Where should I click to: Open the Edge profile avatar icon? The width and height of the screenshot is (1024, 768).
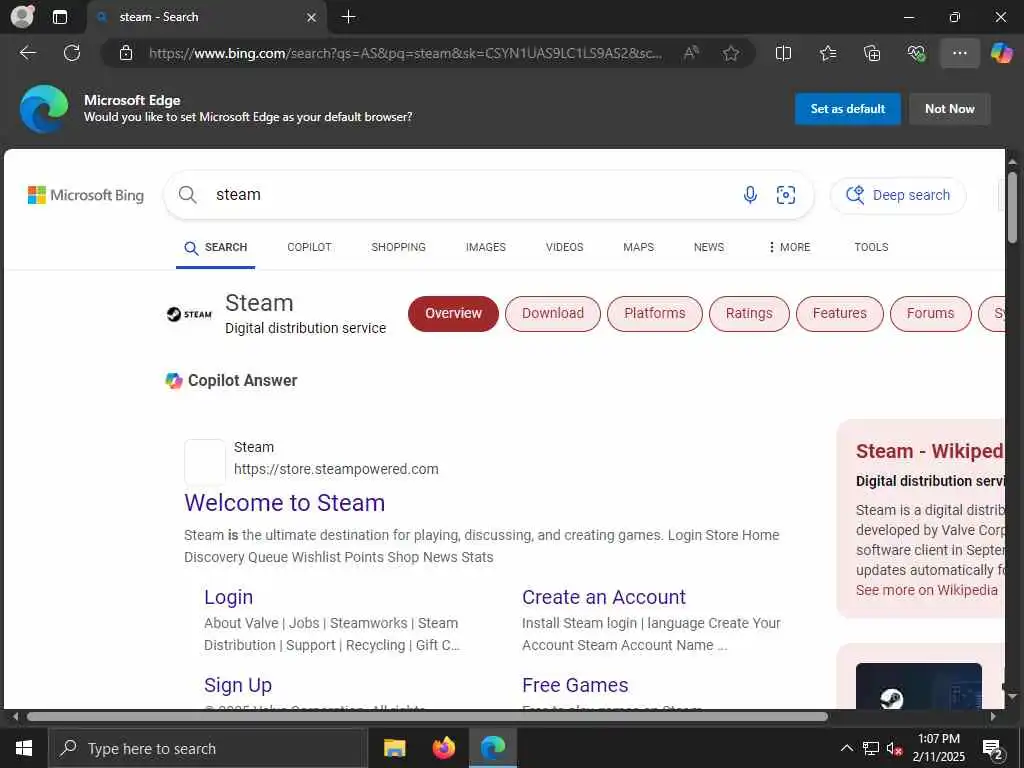(x=22, y=16)
